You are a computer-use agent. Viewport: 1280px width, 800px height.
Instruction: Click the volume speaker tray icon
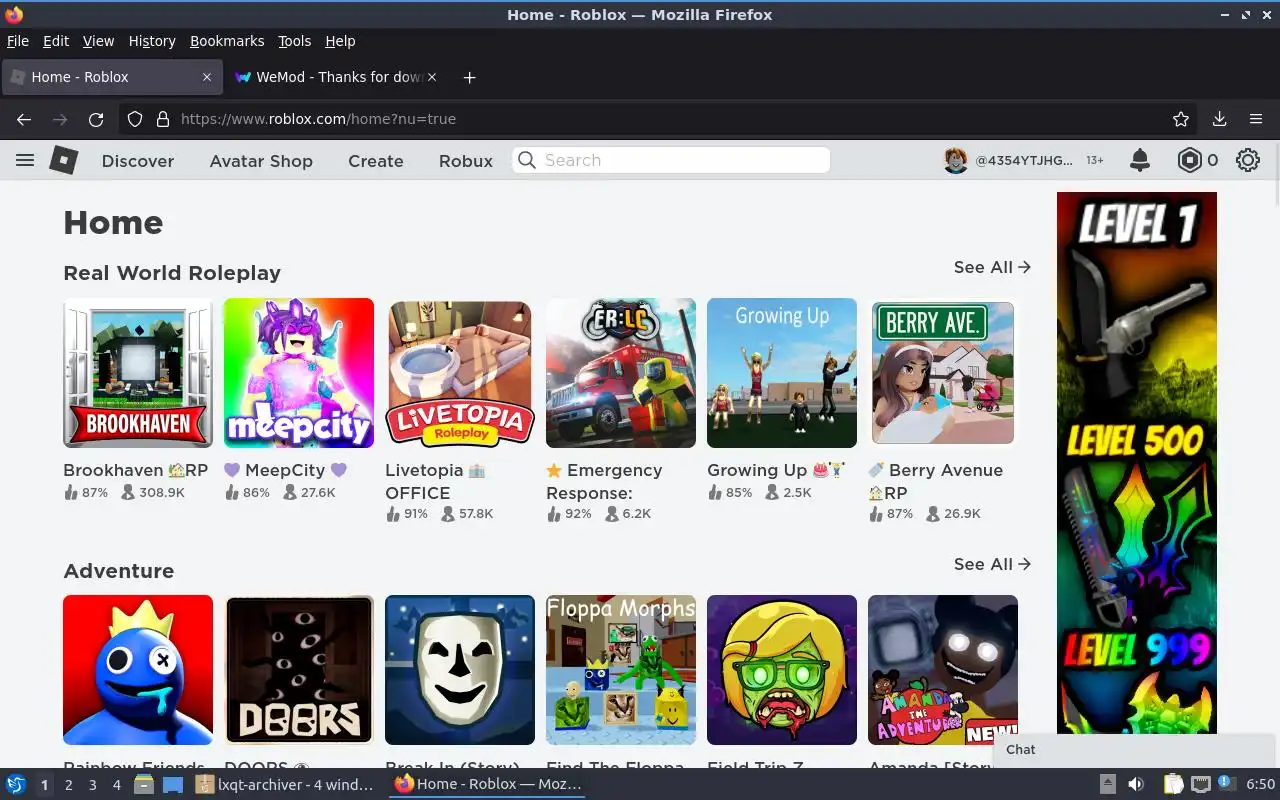[x=1136, y=784]
